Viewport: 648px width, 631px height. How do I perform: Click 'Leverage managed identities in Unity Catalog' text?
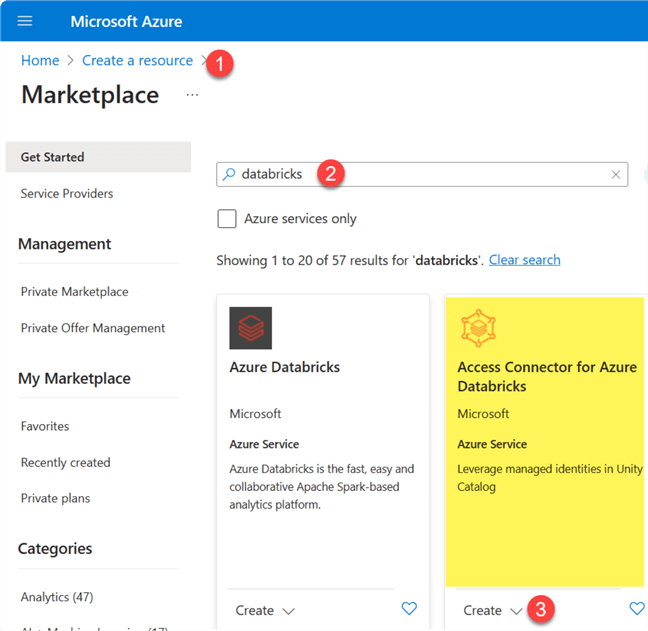[550, 478]
